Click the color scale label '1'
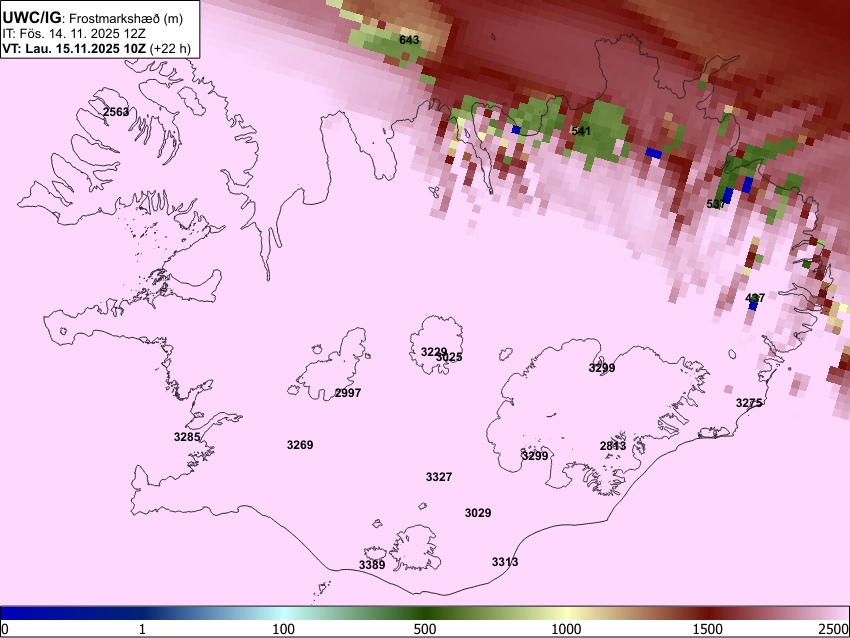Image resolution: width=850 pixels, height=638 pixels. (142, 629)
